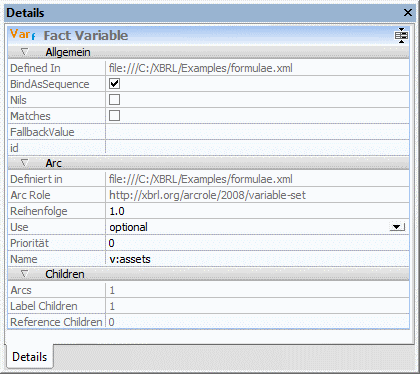Click the Reference Children label
Image resolution: width=420 pixels, height=374 pixels.
56,322
